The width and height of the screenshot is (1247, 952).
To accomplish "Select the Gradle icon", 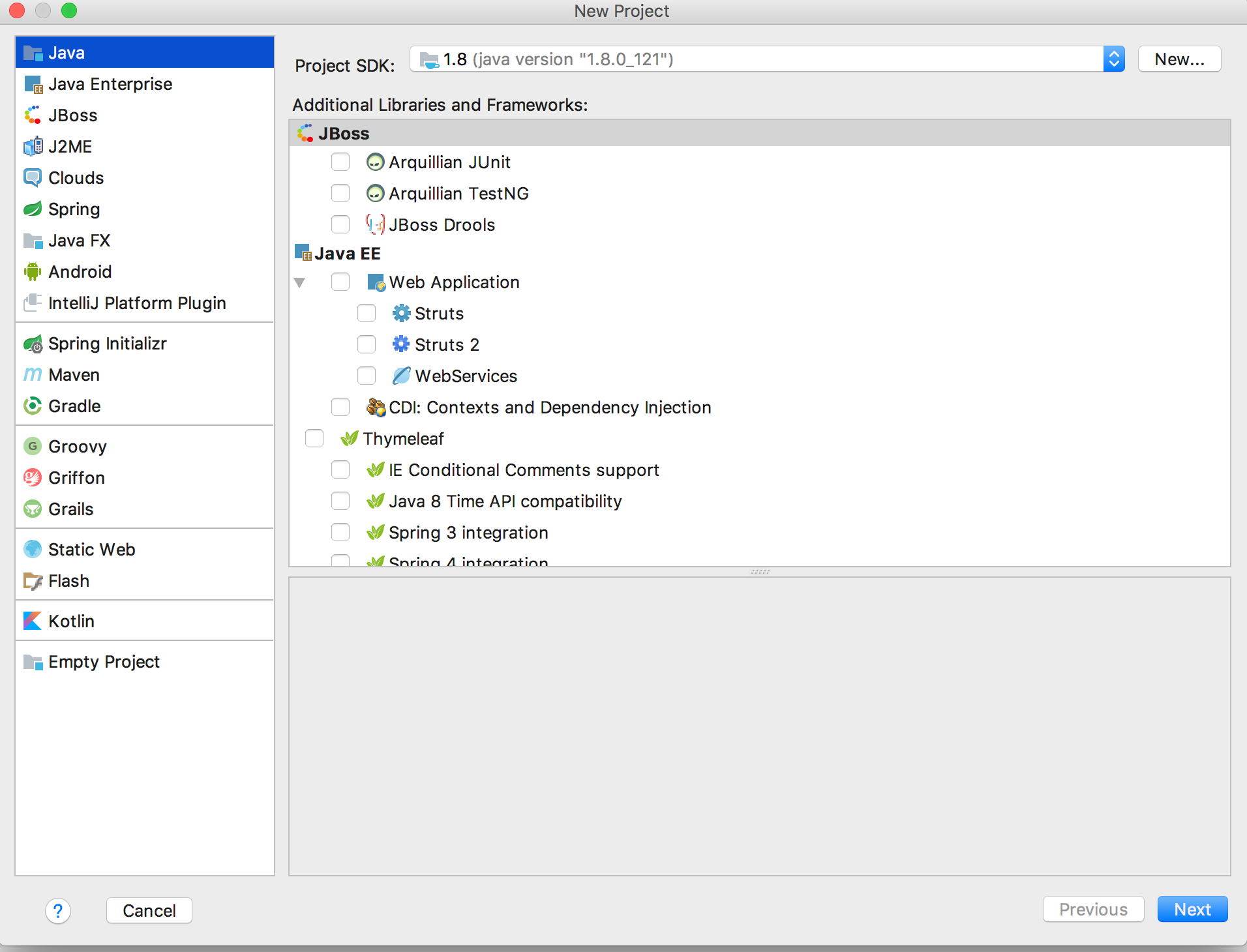I will 33,406.
